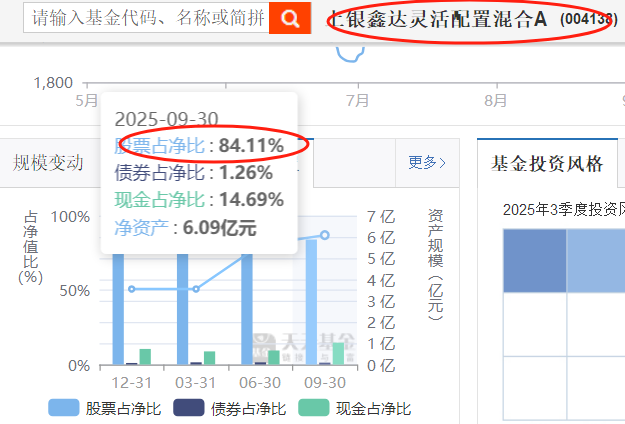
Task: Open the 规模变动 tab
Action: tap(48, 163)
